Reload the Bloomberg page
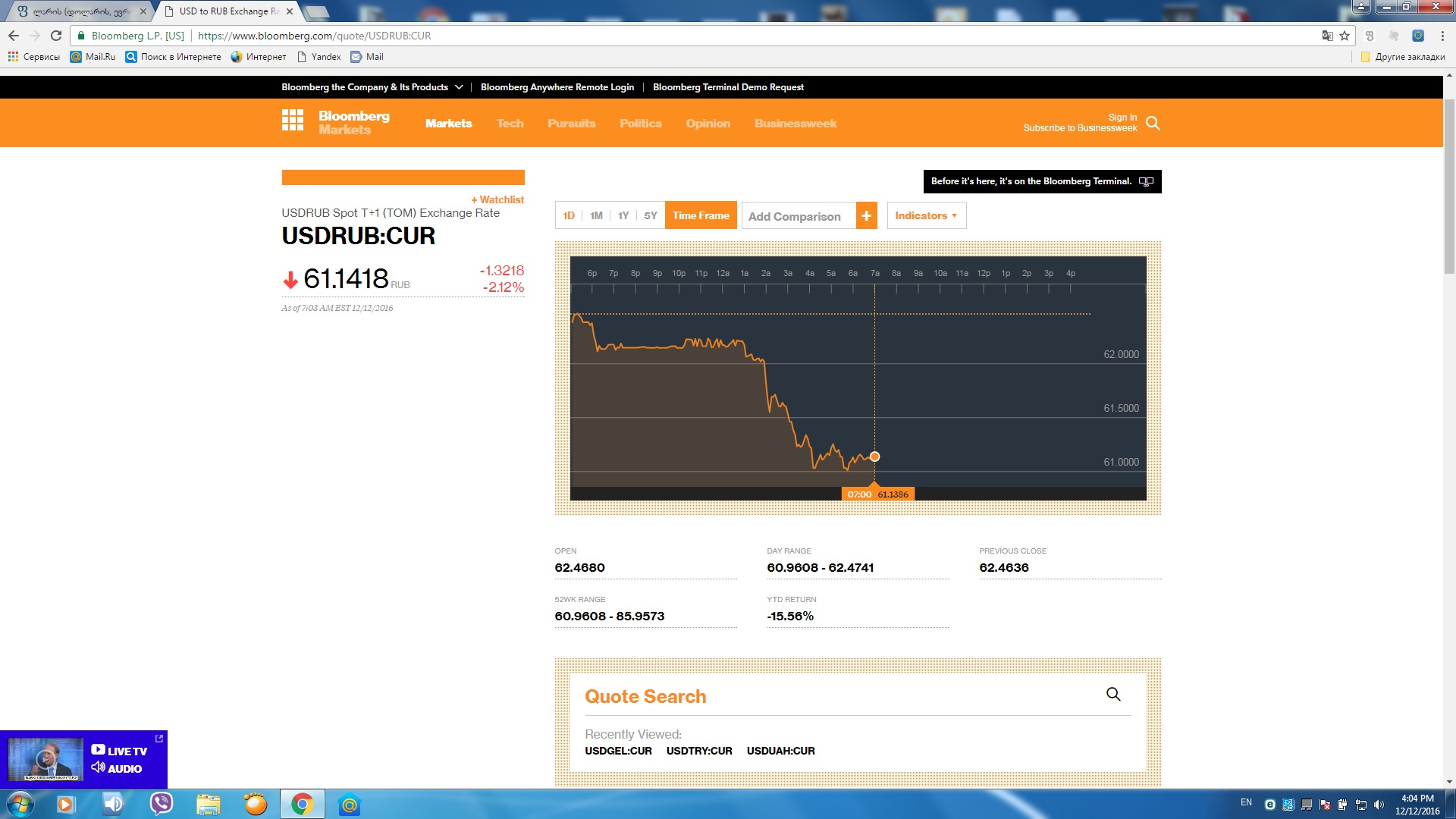The height and width of the screenshot is (819, 1456). coord(56,36)
